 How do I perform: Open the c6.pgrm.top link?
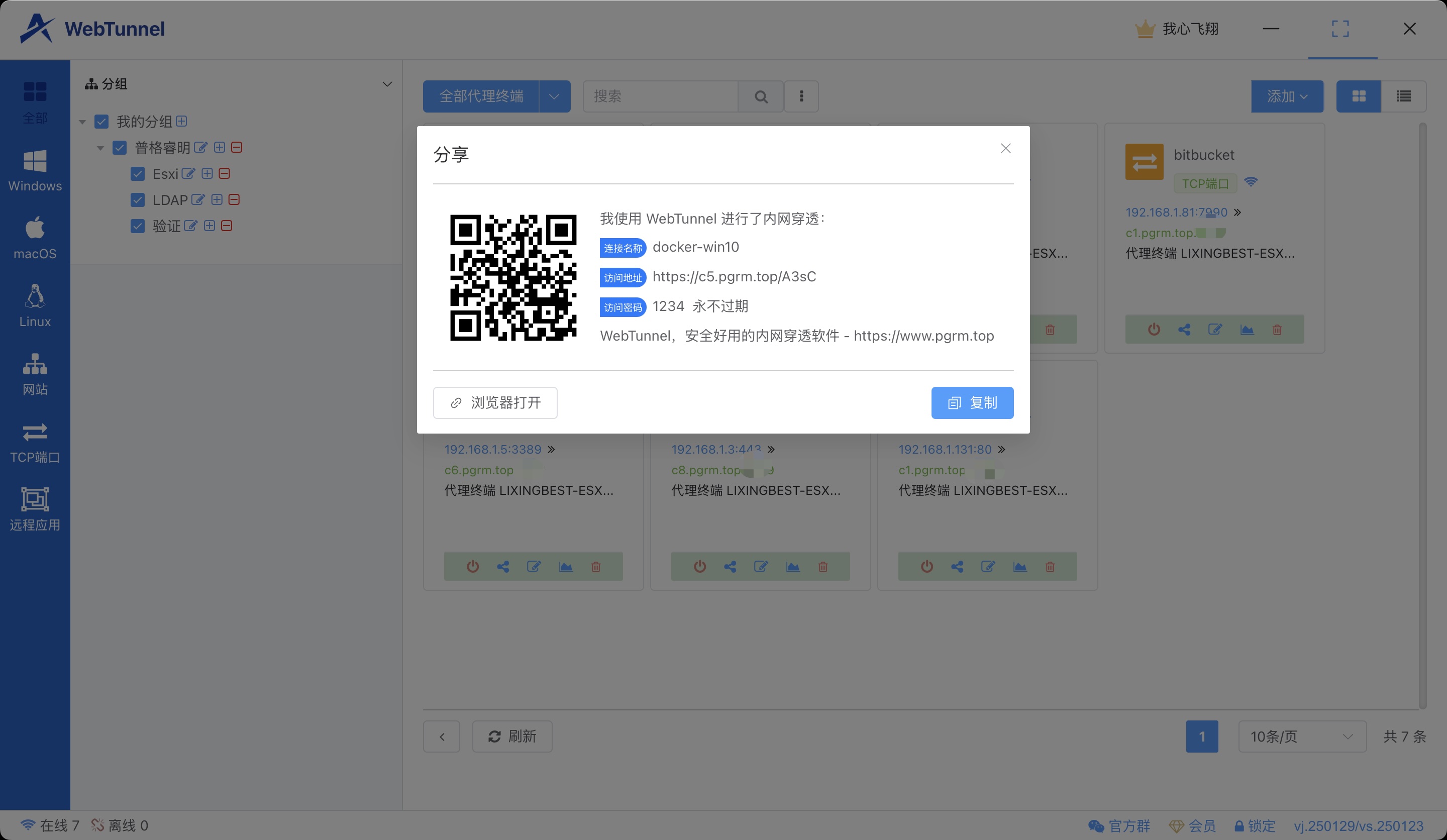479,470
